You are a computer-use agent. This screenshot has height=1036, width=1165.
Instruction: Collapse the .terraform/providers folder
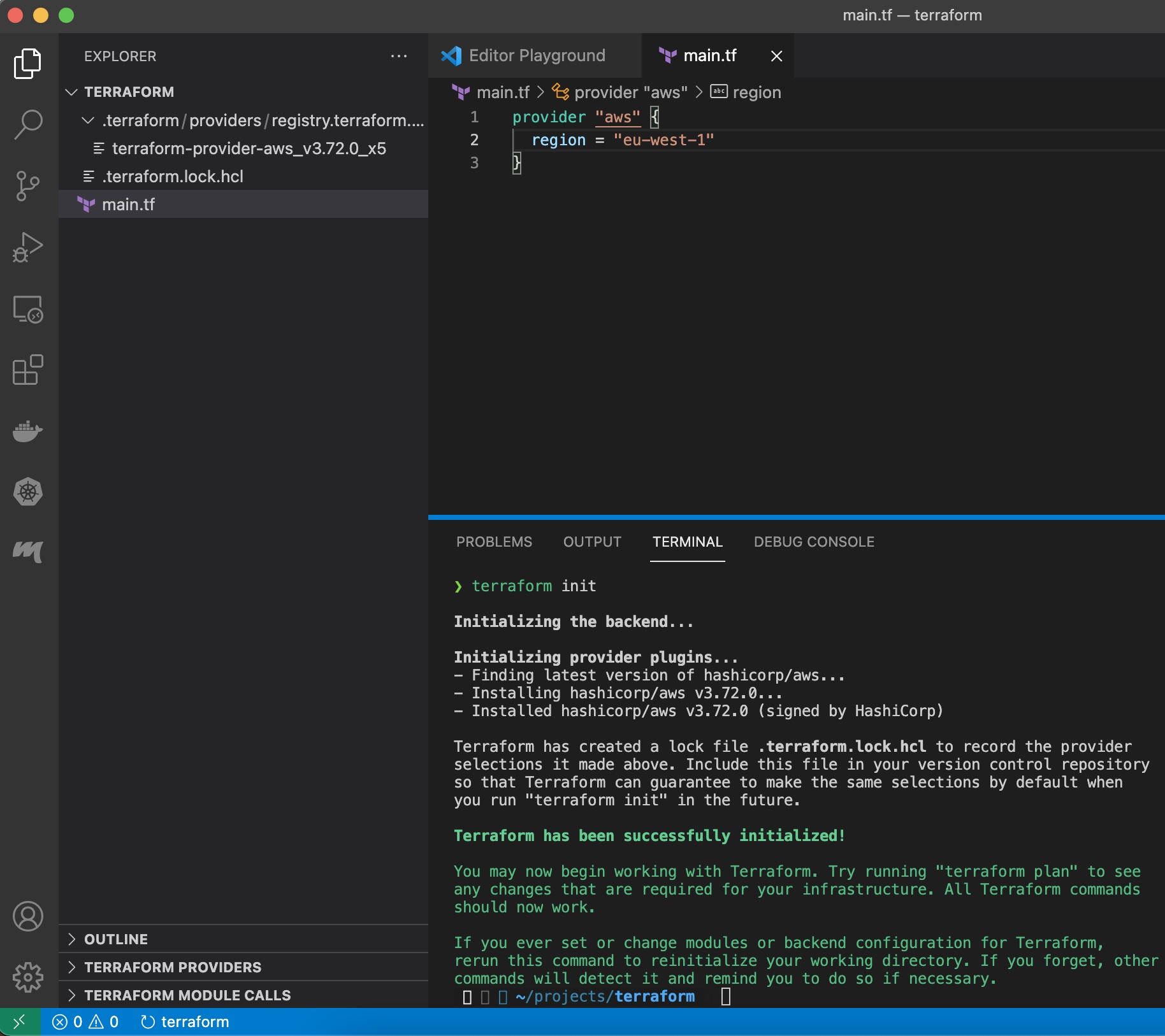pyautogui.click(x=243, y=120)
